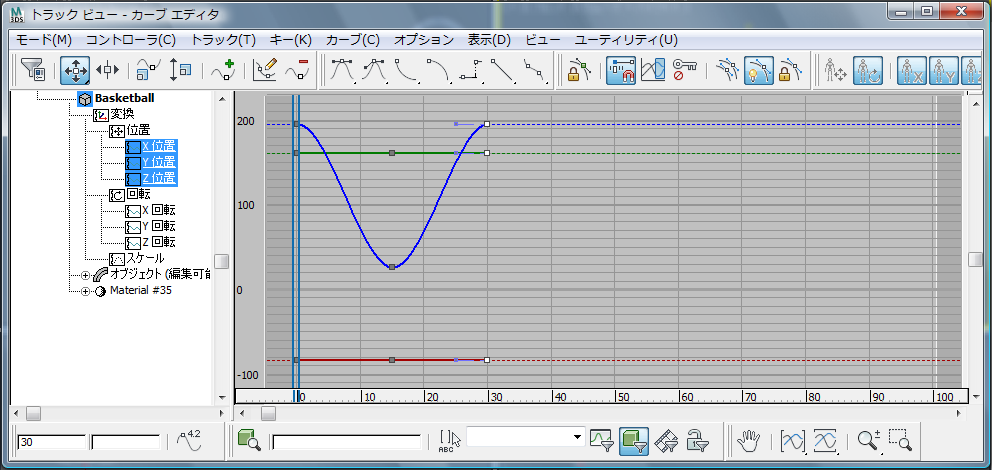Image resolution: width=992 pixels, height=470 pixels.
Task: Open the オプション menu
Action: (424, 40)
